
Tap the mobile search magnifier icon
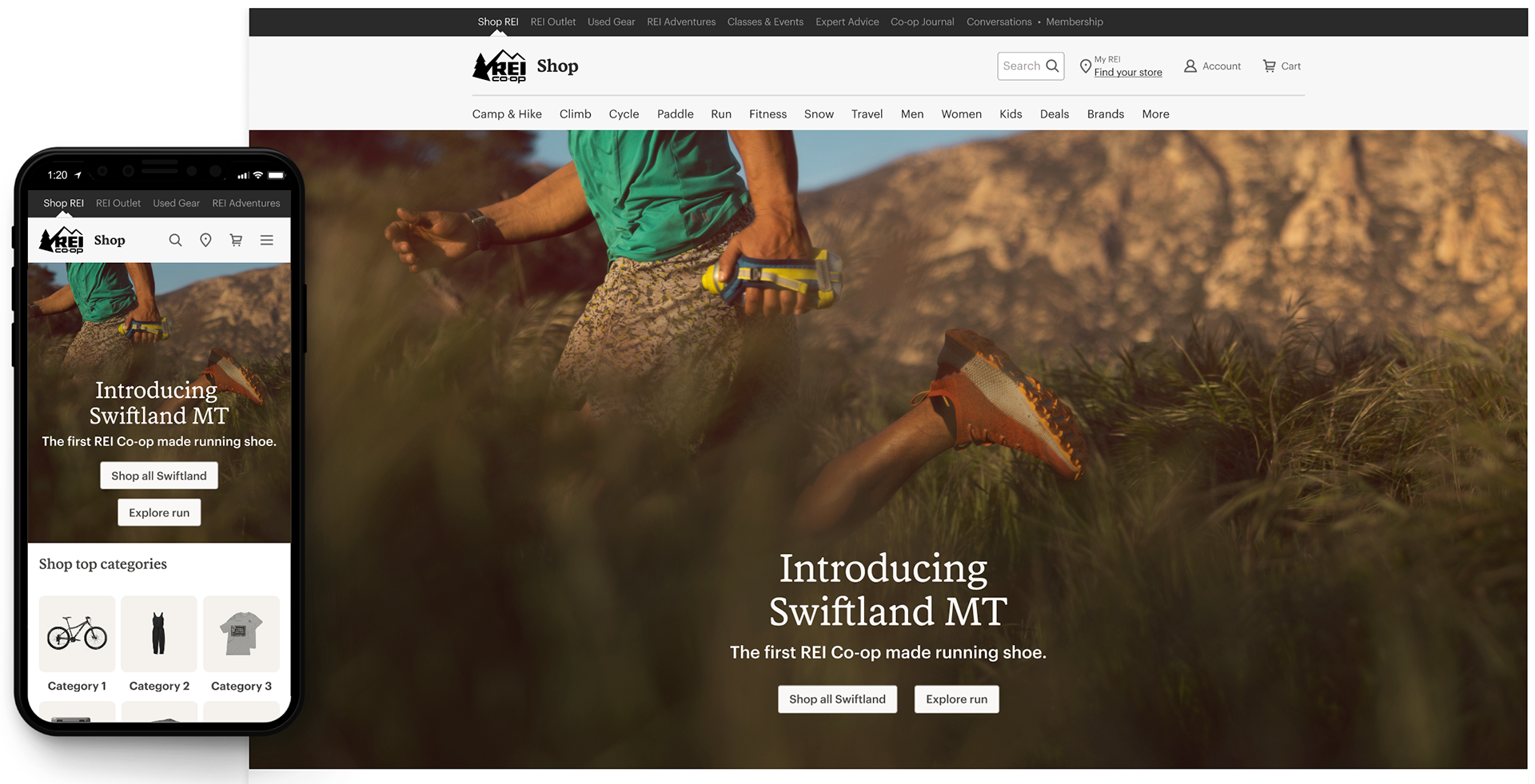tap(175, 240)
